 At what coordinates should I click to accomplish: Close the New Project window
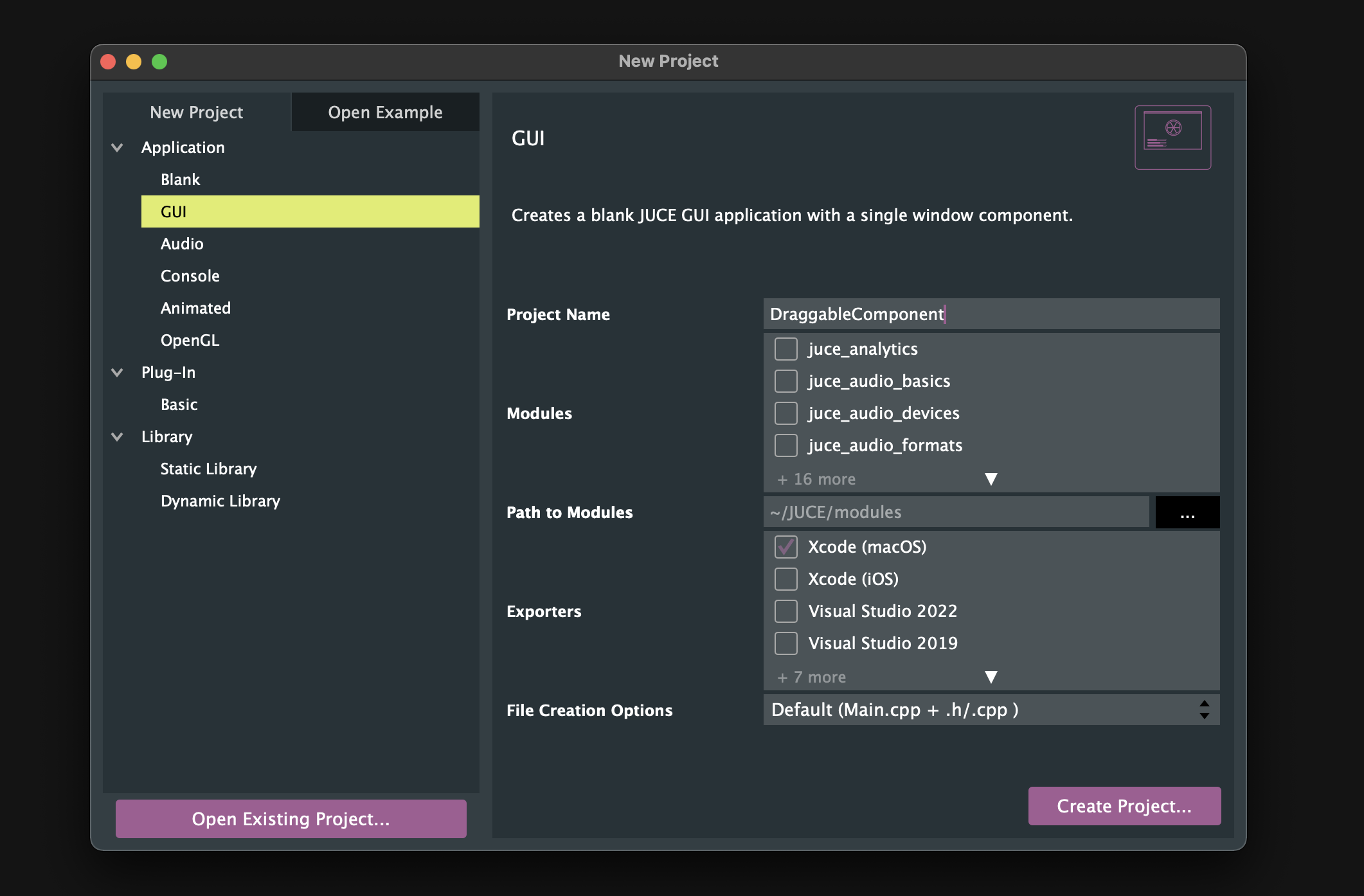click(x=108, y=62)
